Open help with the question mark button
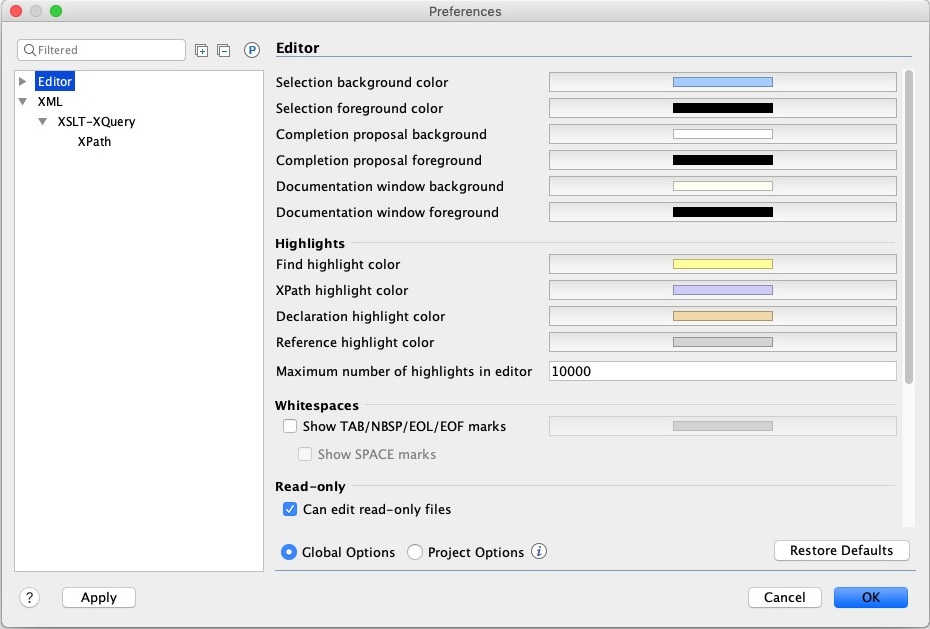 point(29,597)
